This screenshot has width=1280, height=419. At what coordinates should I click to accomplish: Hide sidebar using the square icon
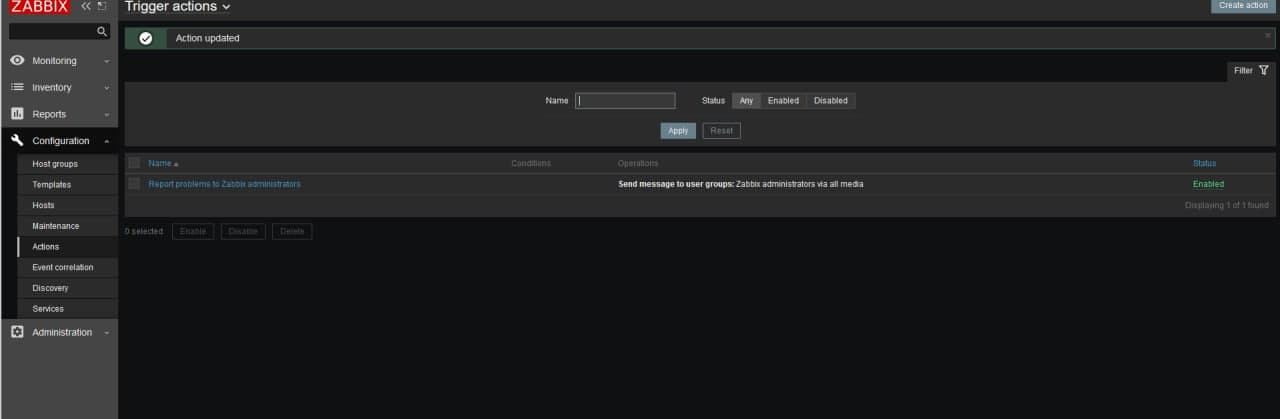tap(102, 6)
